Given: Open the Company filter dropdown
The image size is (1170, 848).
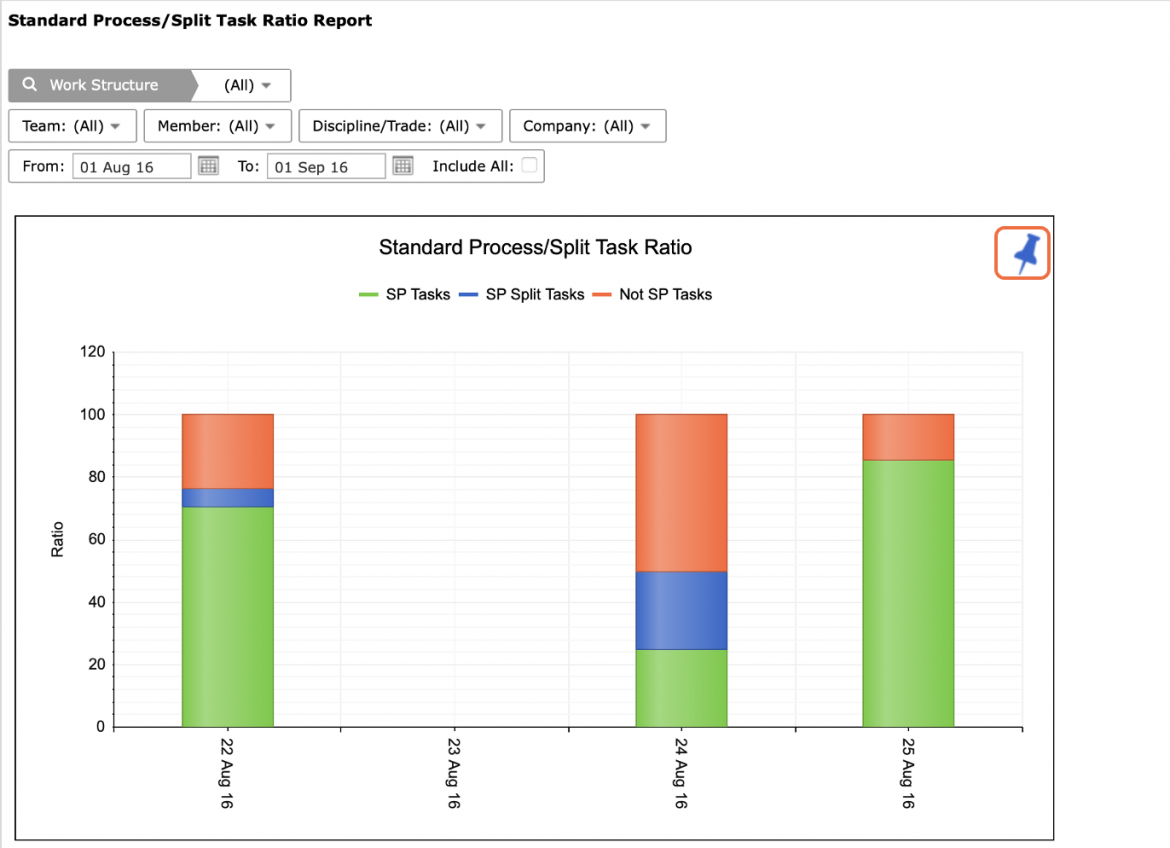Looking at the screenshot, I should click(587, 126).
